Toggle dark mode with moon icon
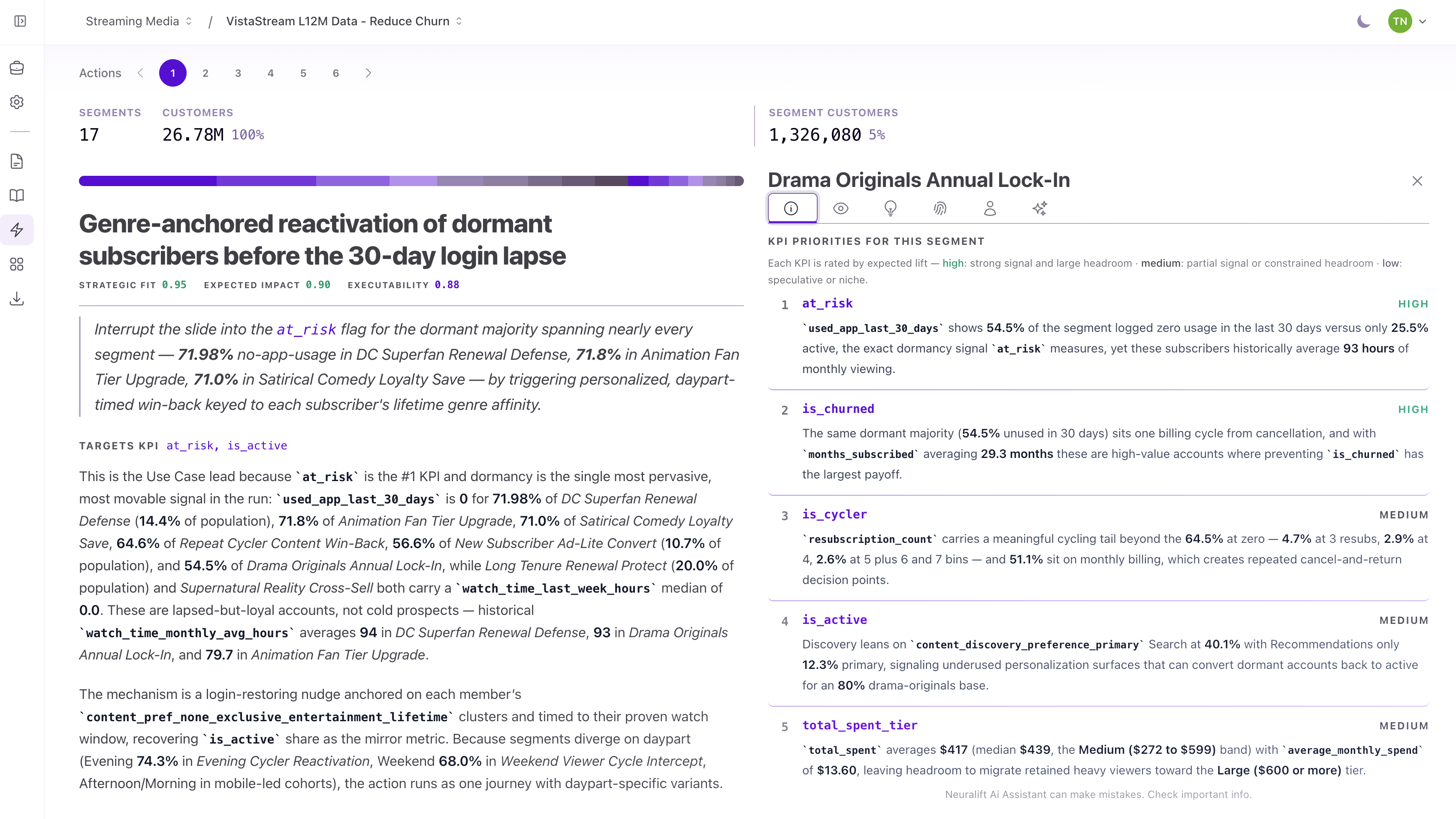The height and width of the screenshot is (819, 1456). (1363, 21)
